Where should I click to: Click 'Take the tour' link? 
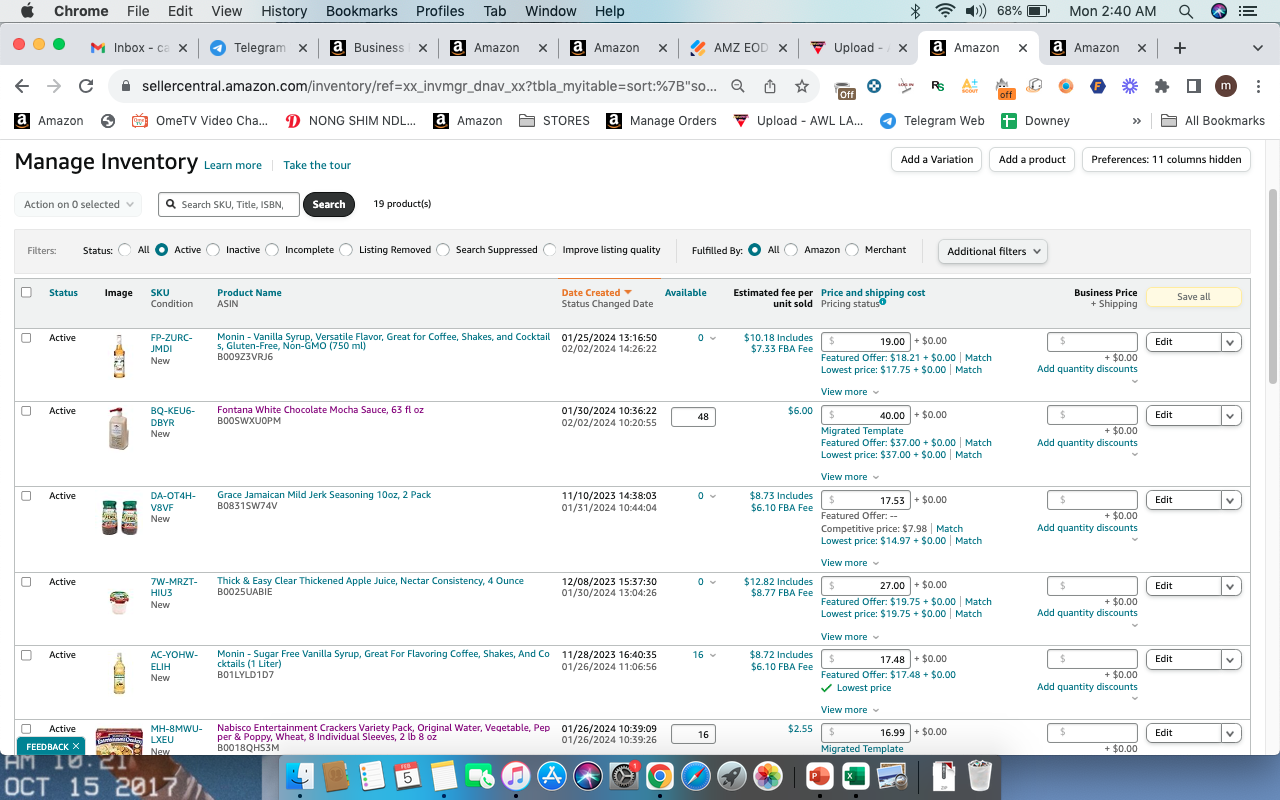pyautogui.click(x=317, y=165)
